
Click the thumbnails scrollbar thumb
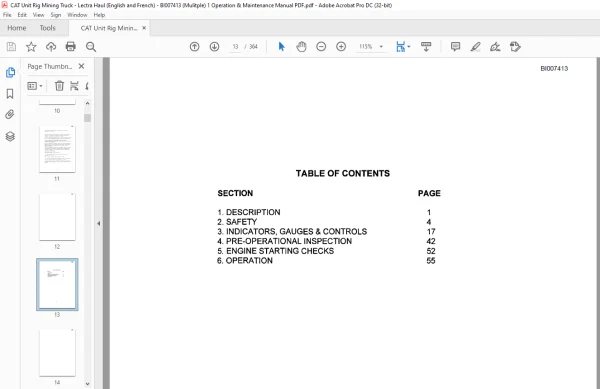(x=88, y=118)
